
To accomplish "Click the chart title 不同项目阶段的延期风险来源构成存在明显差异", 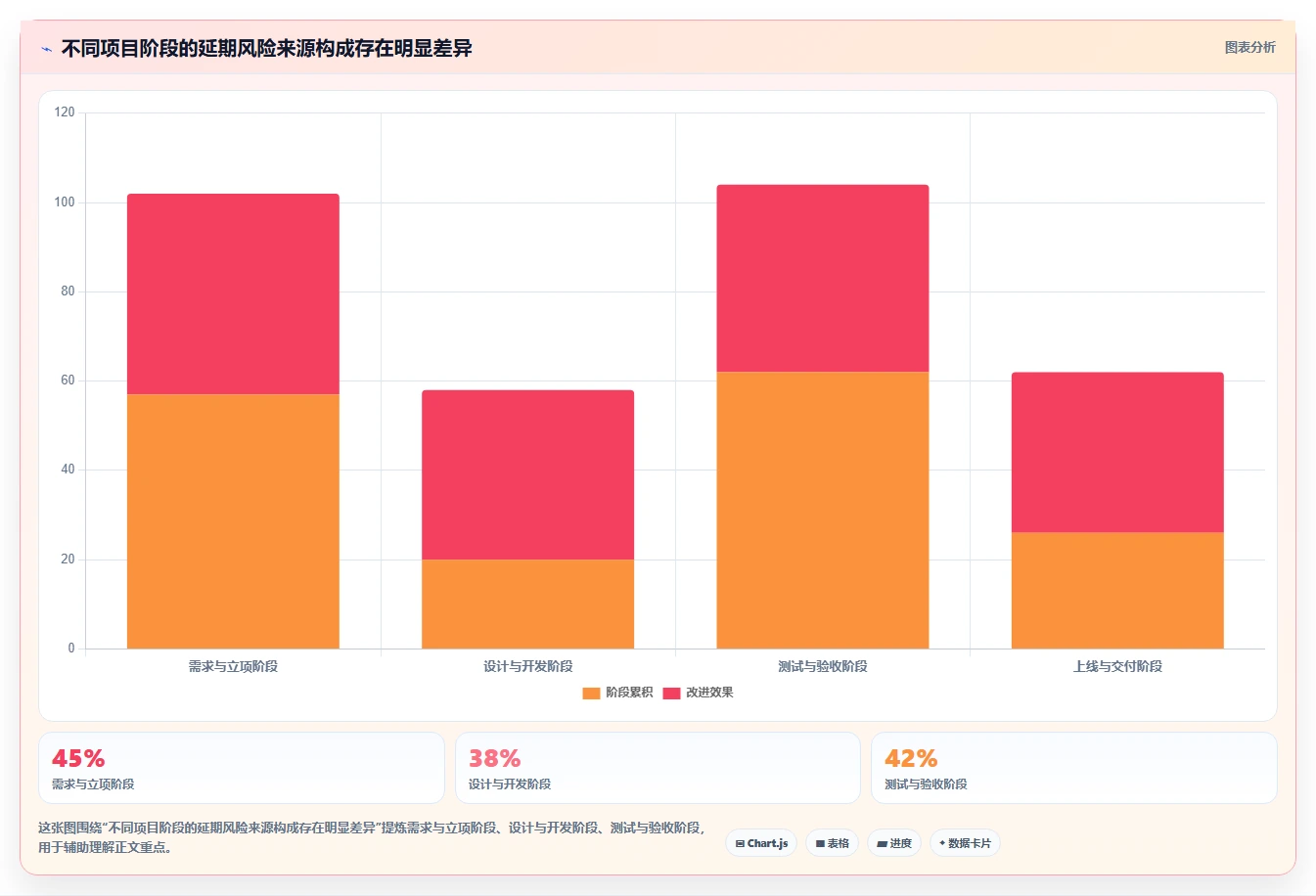I will click(x=267, y=48).
